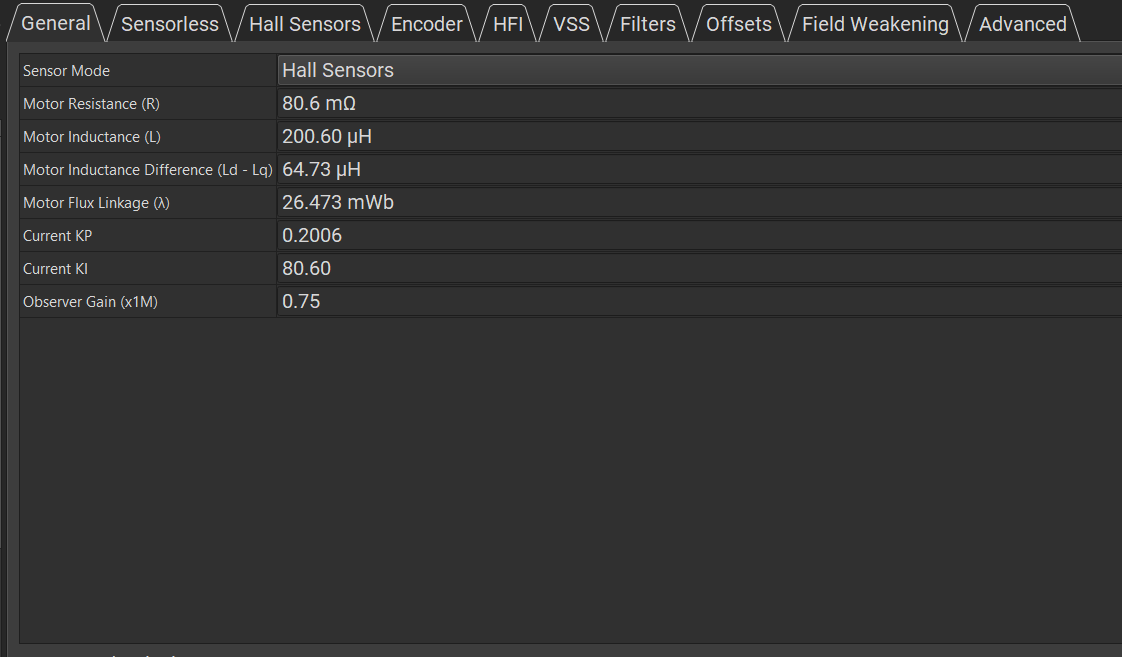The height and width of the screenshot is (657, 1122).
Task: Select the Inductance Difference 64.73 µH field
Action: pyautogui.click(x=700, y=169)
